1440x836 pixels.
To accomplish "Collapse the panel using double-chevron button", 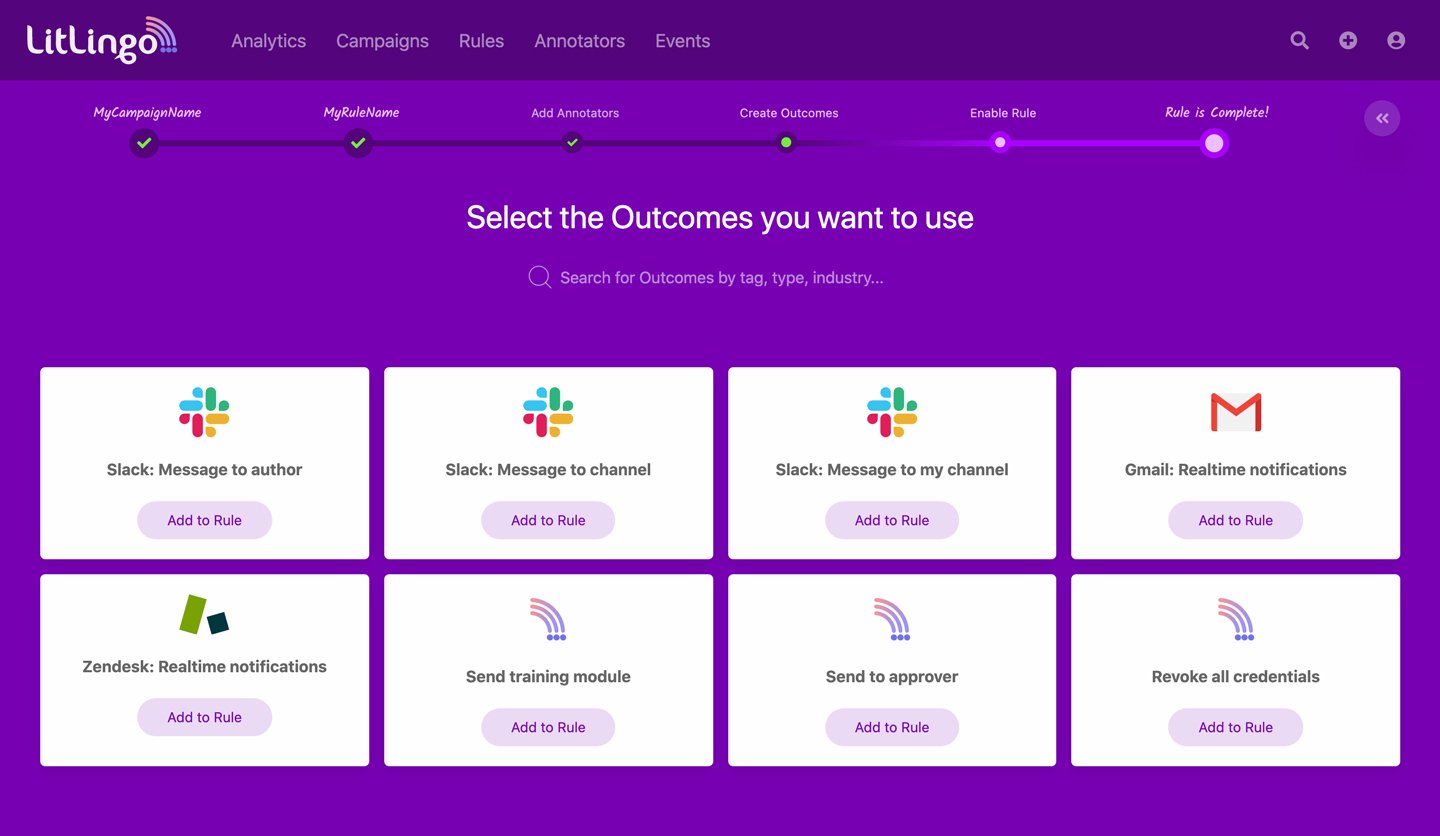I will tap(1382, 119).
